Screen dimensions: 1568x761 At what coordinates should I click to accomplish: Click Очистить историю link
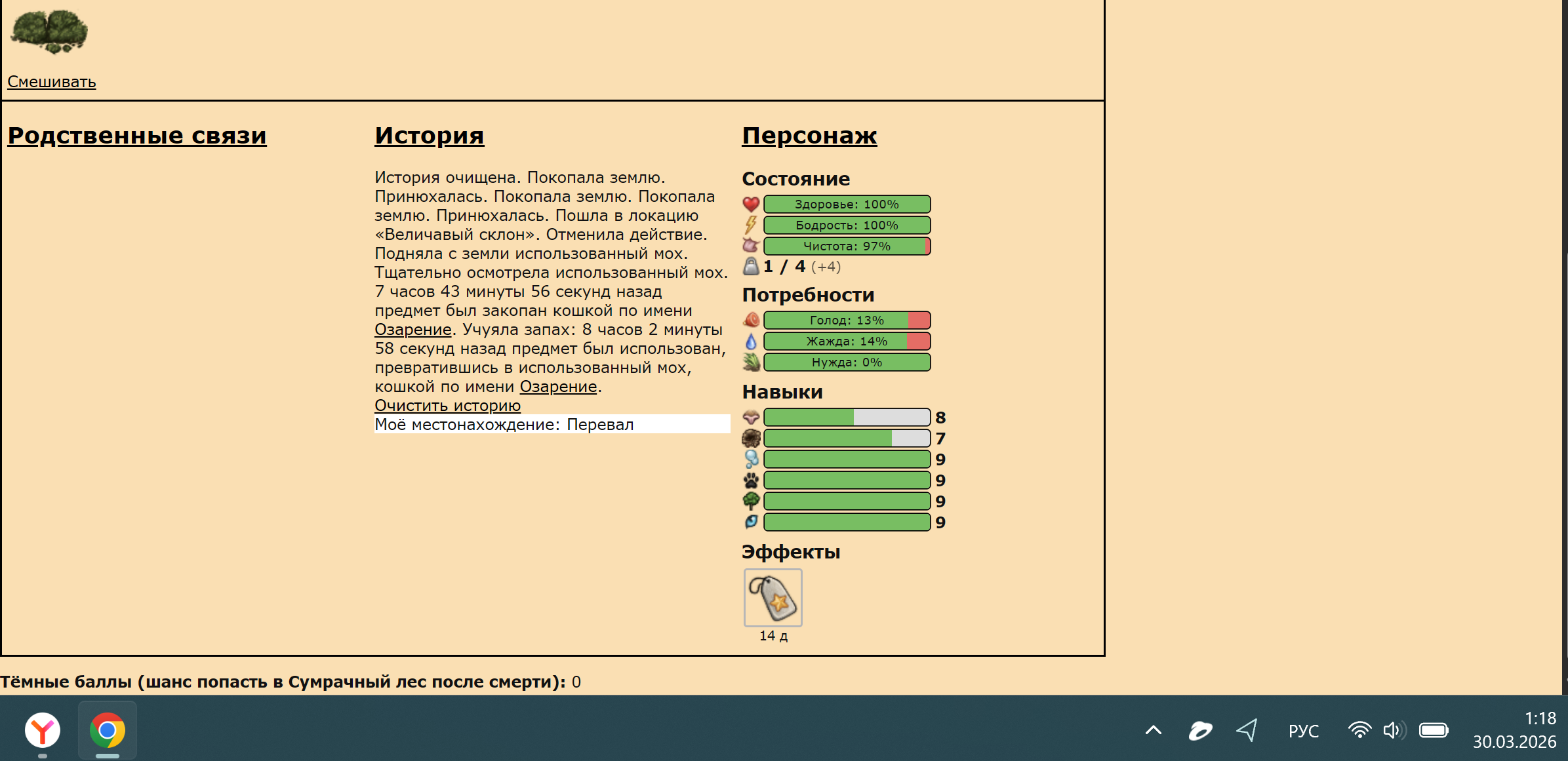pos(447,406)
